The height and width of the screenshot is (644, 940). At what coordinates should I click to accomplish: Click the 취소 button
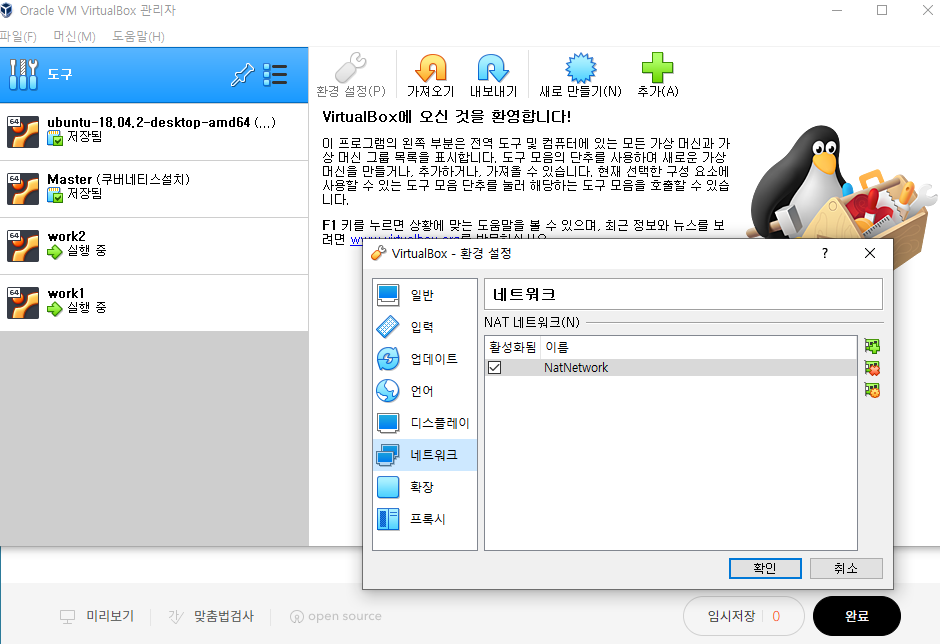(x=846, y=568)
